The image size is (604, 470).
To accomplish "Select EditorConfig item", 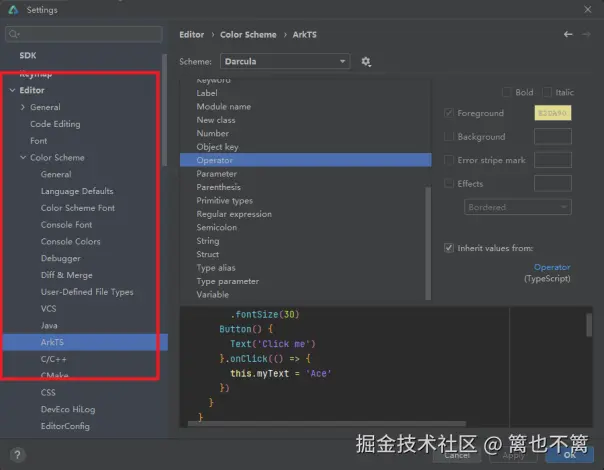I will tap(65, 426).
